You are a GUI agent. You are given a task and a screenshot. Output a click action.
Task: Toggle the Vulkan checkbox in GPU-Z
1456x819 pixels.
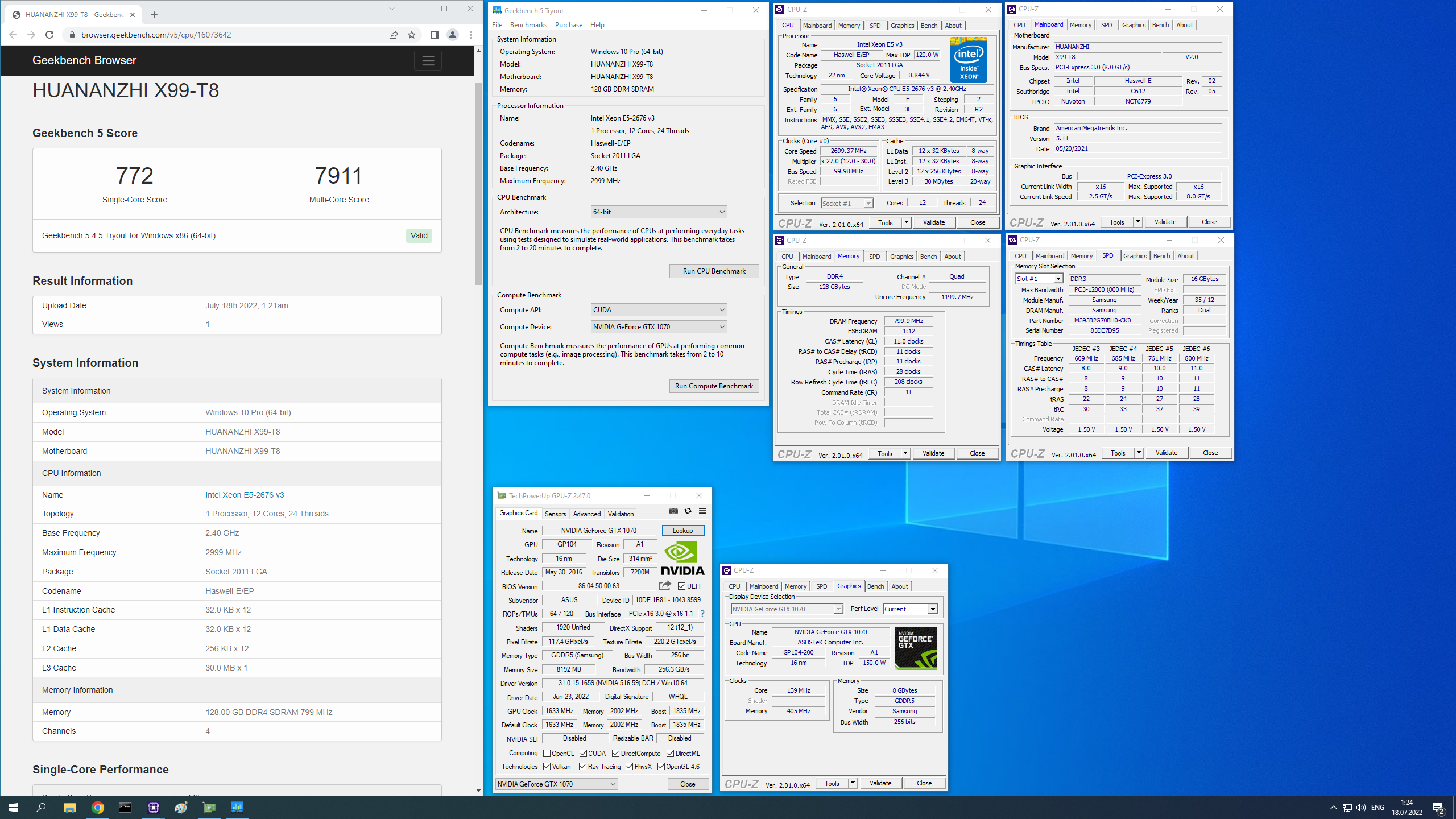point(547,766)
